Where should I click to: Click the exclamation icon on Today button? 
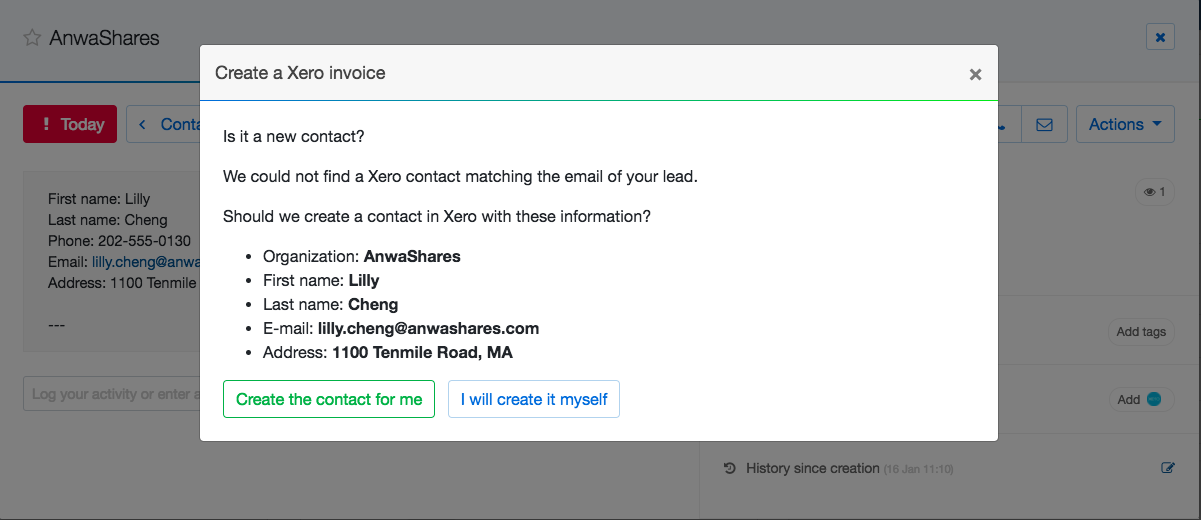(x=45, y=125)
